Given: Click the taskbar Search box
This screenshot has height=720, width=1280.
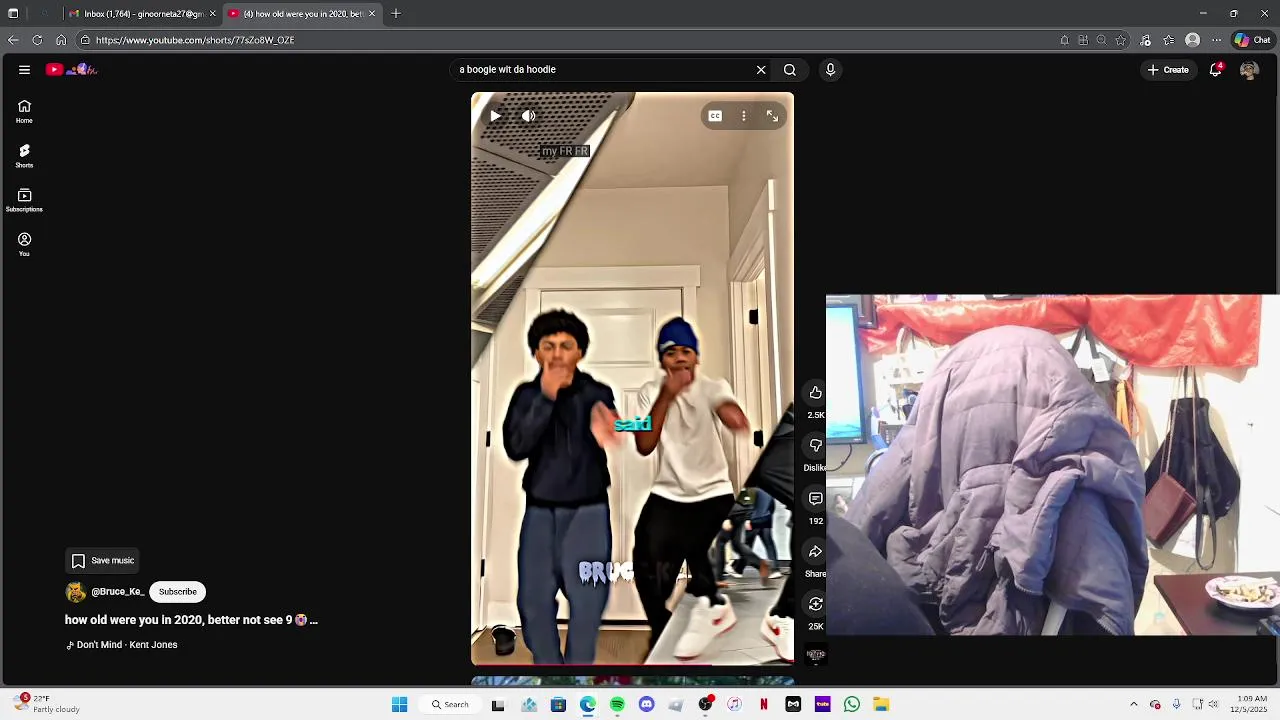Looking at the screenshot, I should [450, 705].
